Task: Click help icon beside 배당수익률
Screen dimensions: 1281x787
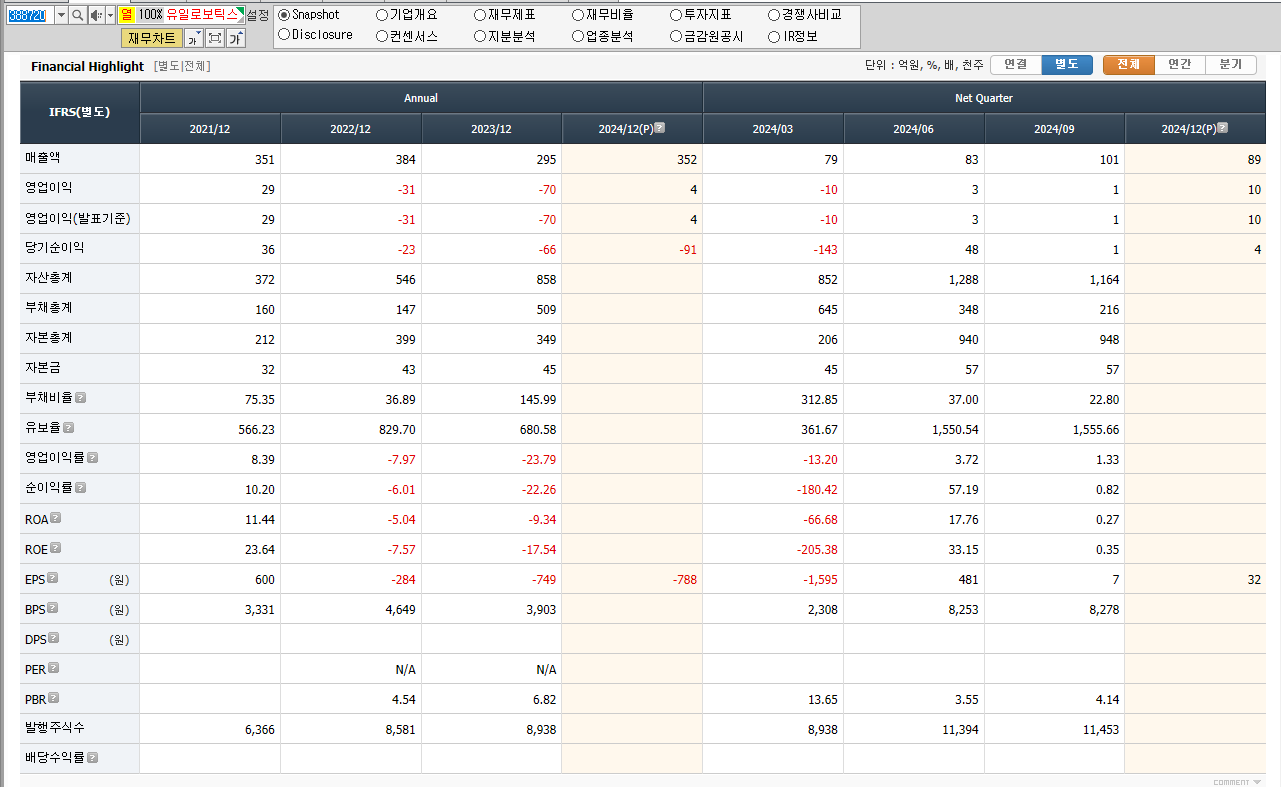Action: pos(92,757)
